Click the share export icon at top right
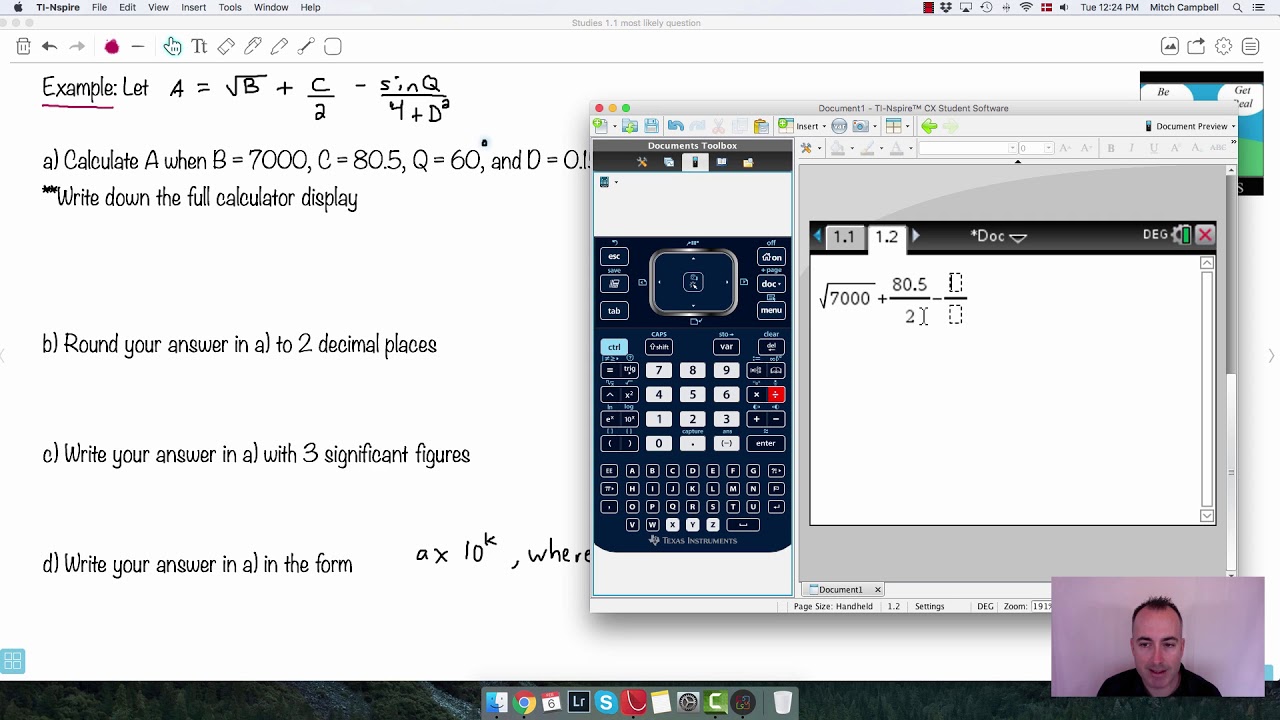This screenshot has width=1280, height=720. click(1196, 46)
